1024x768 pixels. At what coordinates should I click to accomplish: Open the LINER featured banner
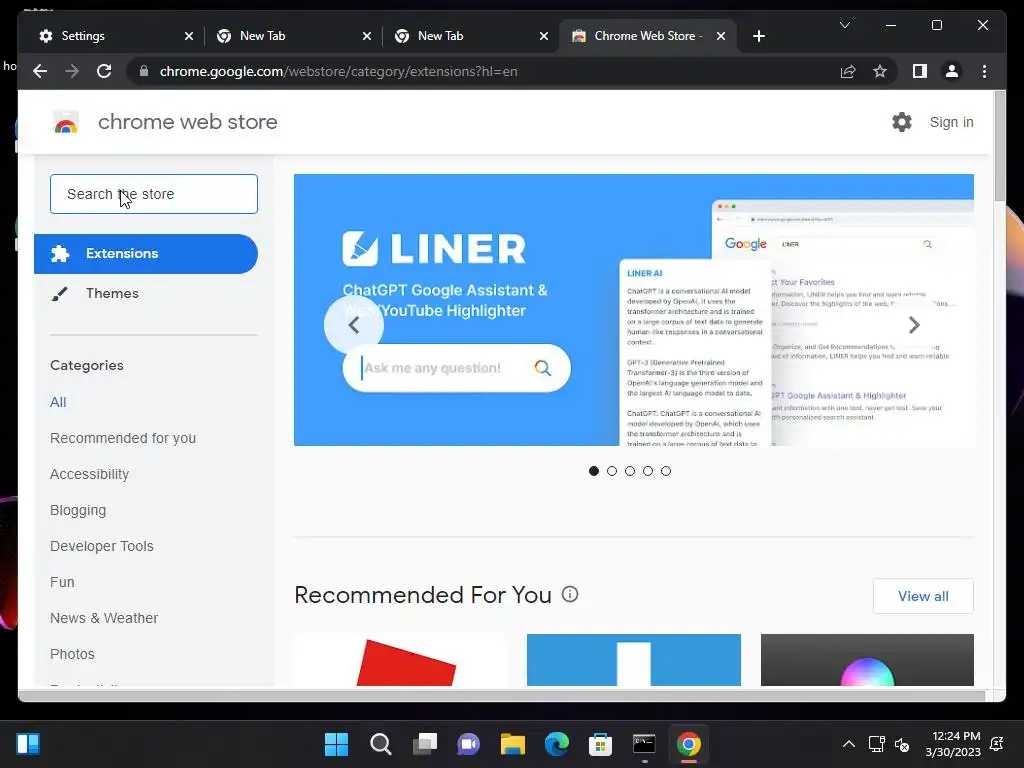pyautogui.click(x=633, y=310)
